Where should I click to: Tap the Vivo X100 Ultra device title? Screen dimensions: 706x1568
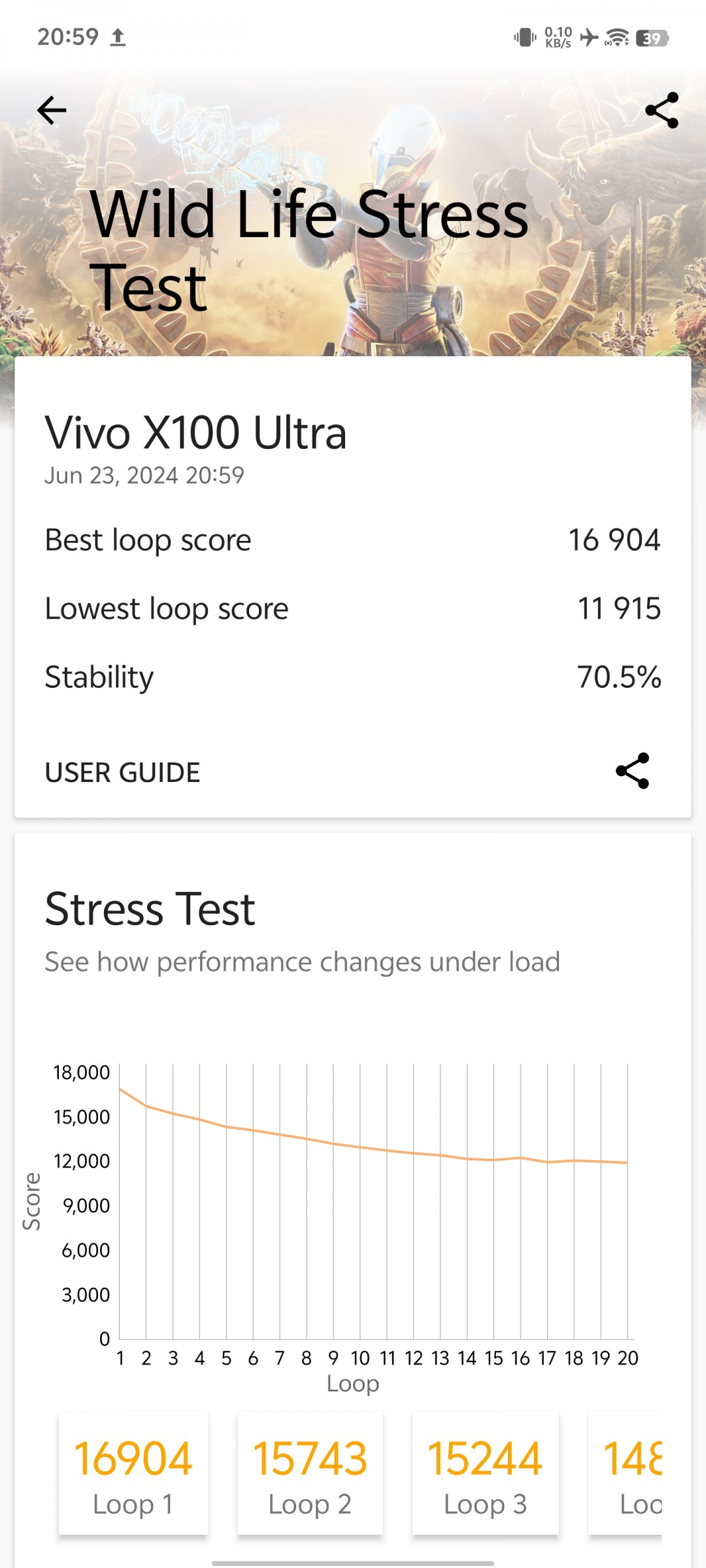click(x=195, y=433)
